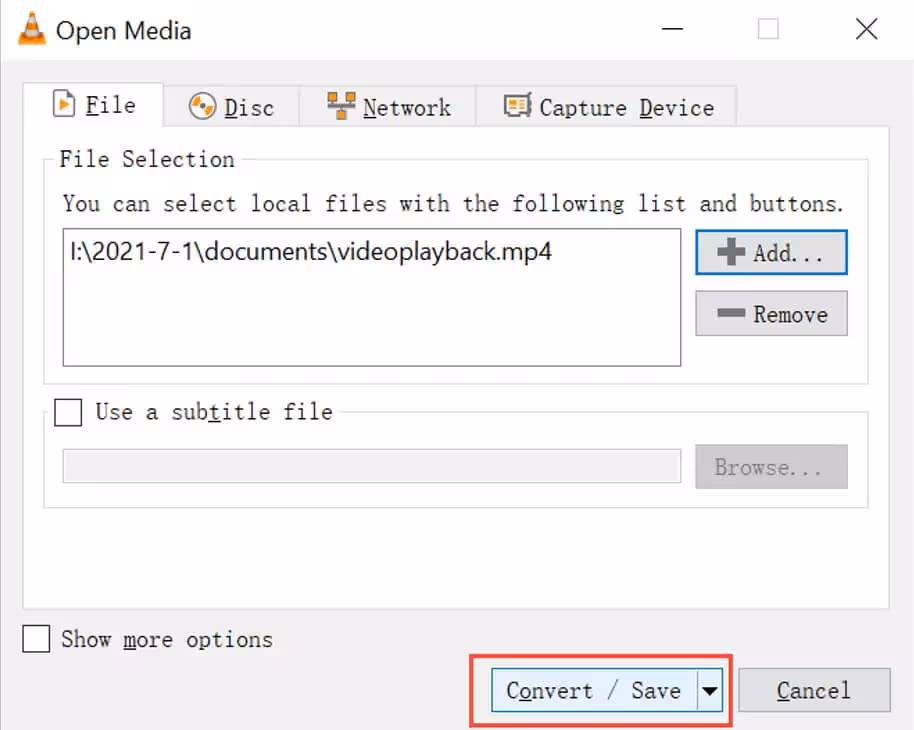Viewport: 914px width, 730px height.
Task: Close the Open Media dialog
Action: [x=866, y=30]
